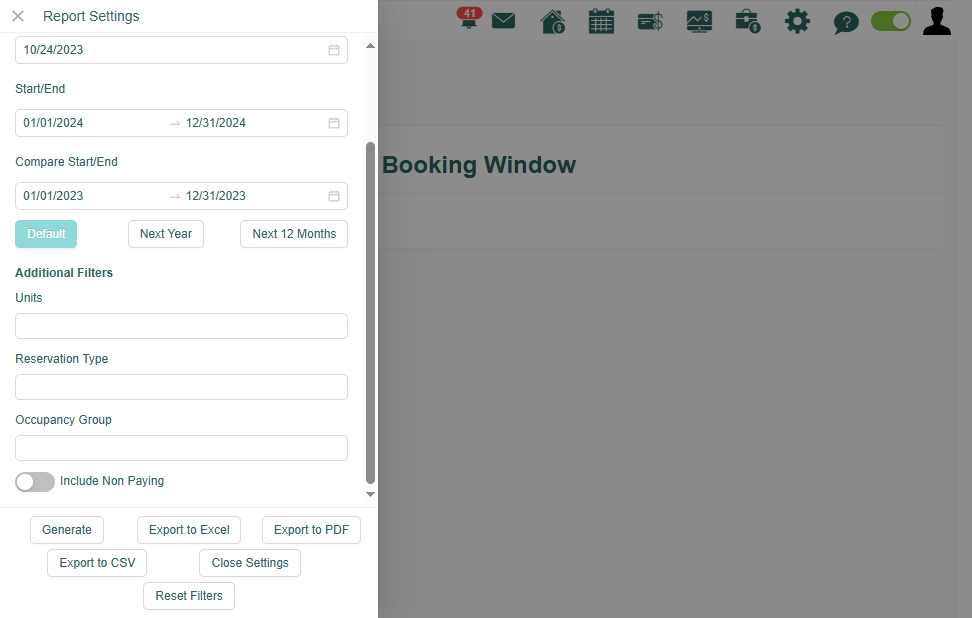Click the Report Settings title
The image size is (972, 618).
point(91,16)
